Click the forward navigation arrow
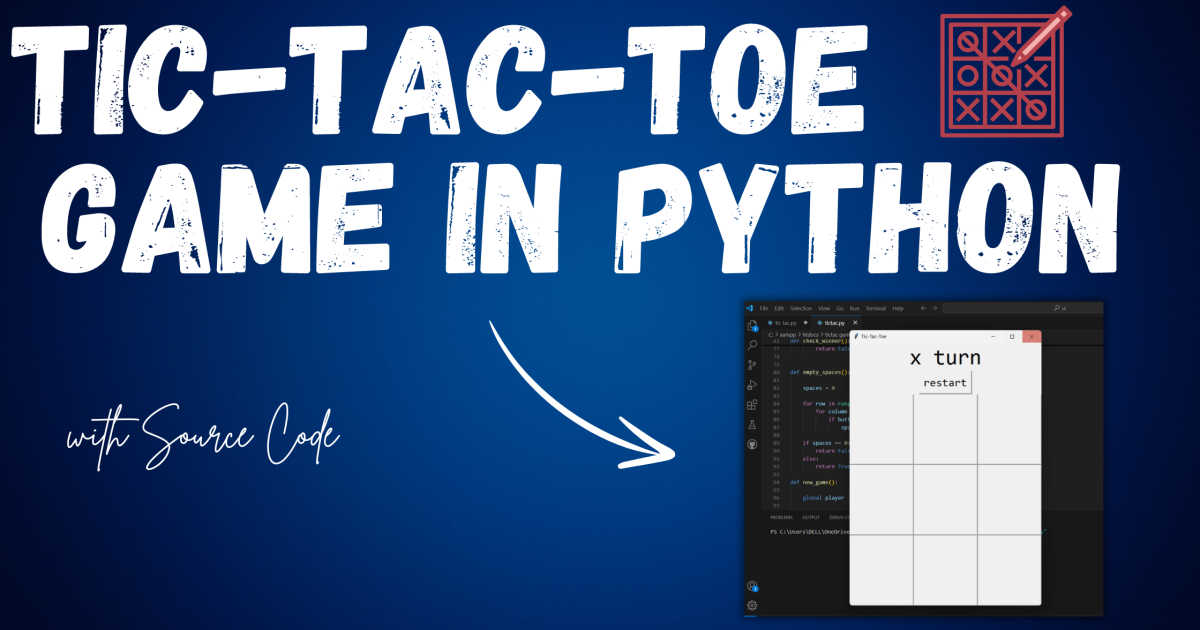The width and height of the screenshot is (1200, 630). coord(935,309)
